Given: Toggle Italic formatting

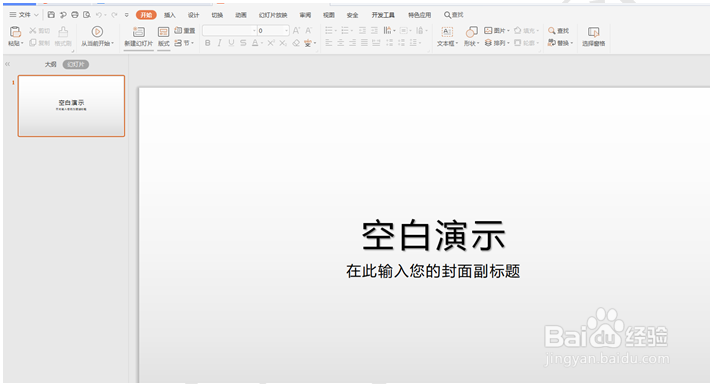Looking at the screenshot, I should pos(219,43).
